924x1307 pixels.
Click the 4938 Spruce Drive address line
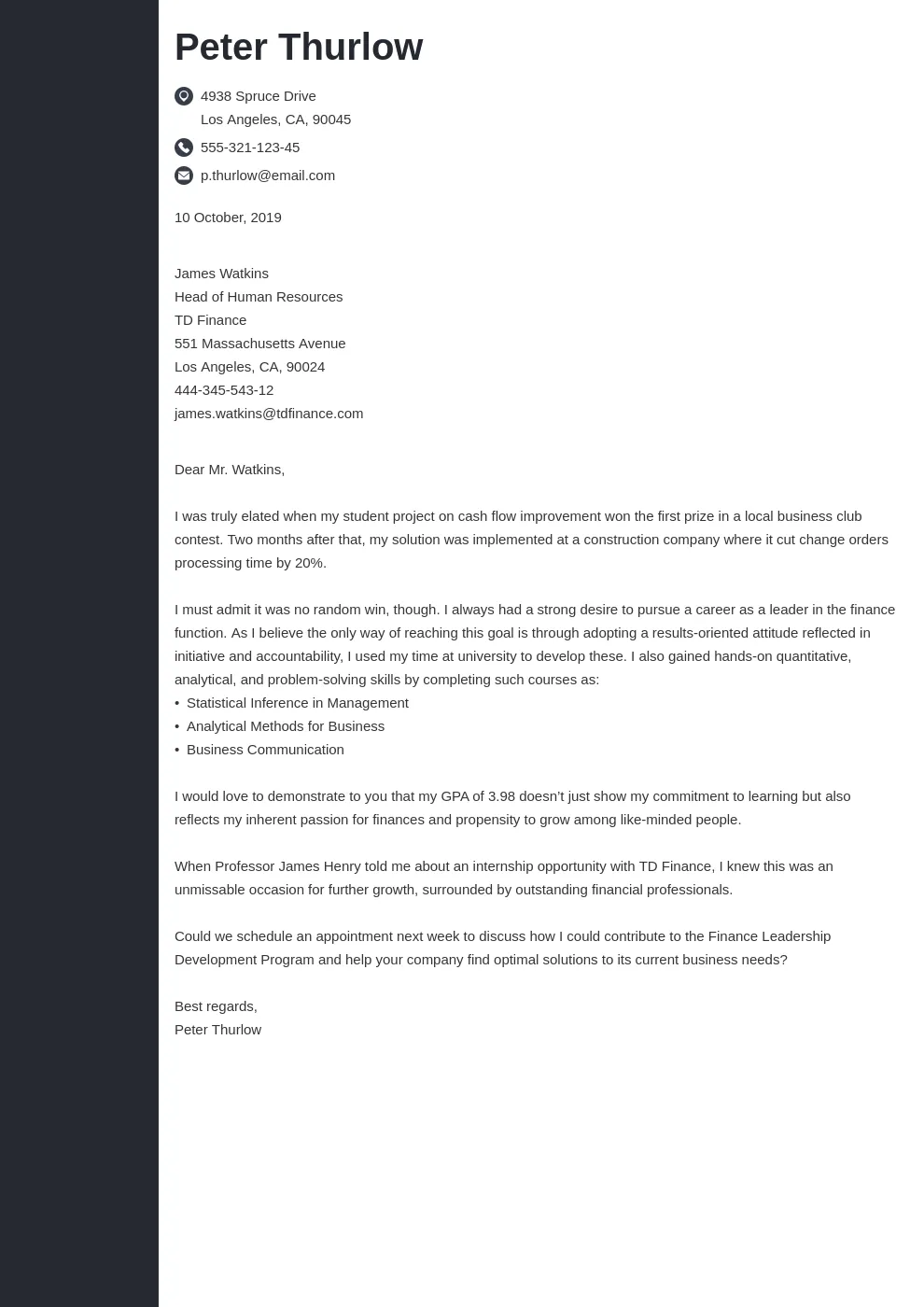[259, 96]
